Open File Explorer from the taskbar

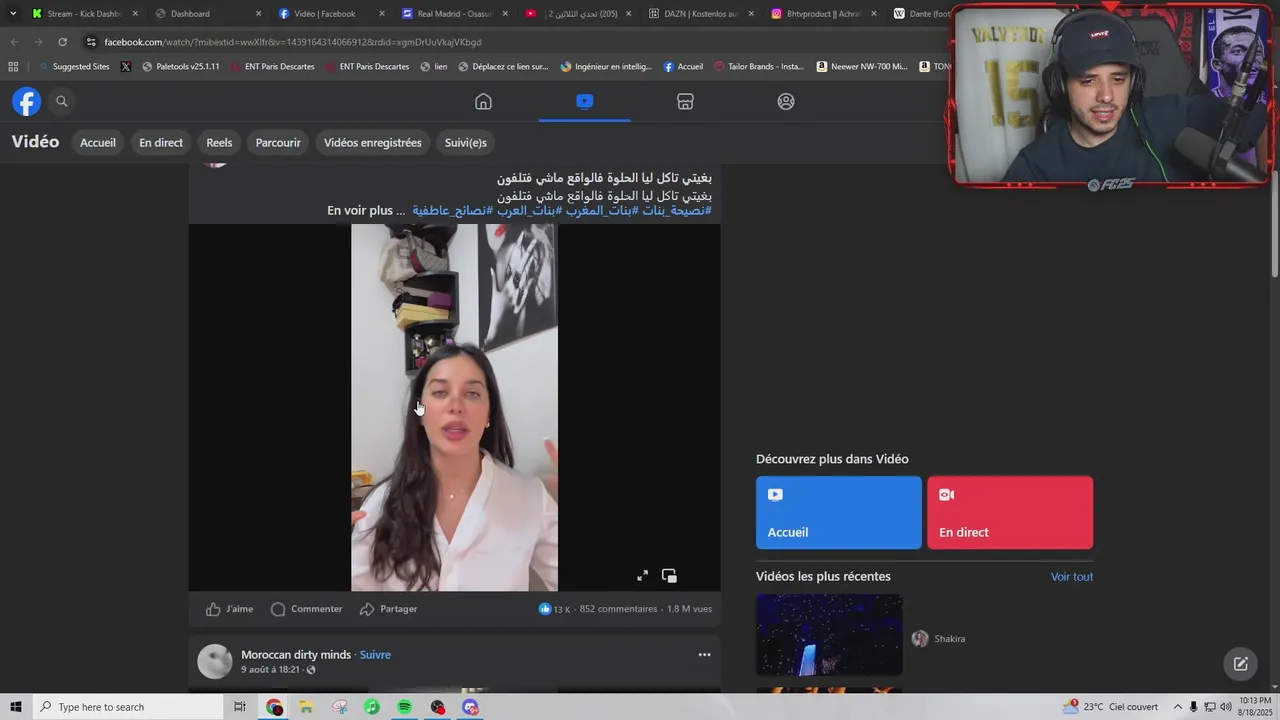point(306,707)
